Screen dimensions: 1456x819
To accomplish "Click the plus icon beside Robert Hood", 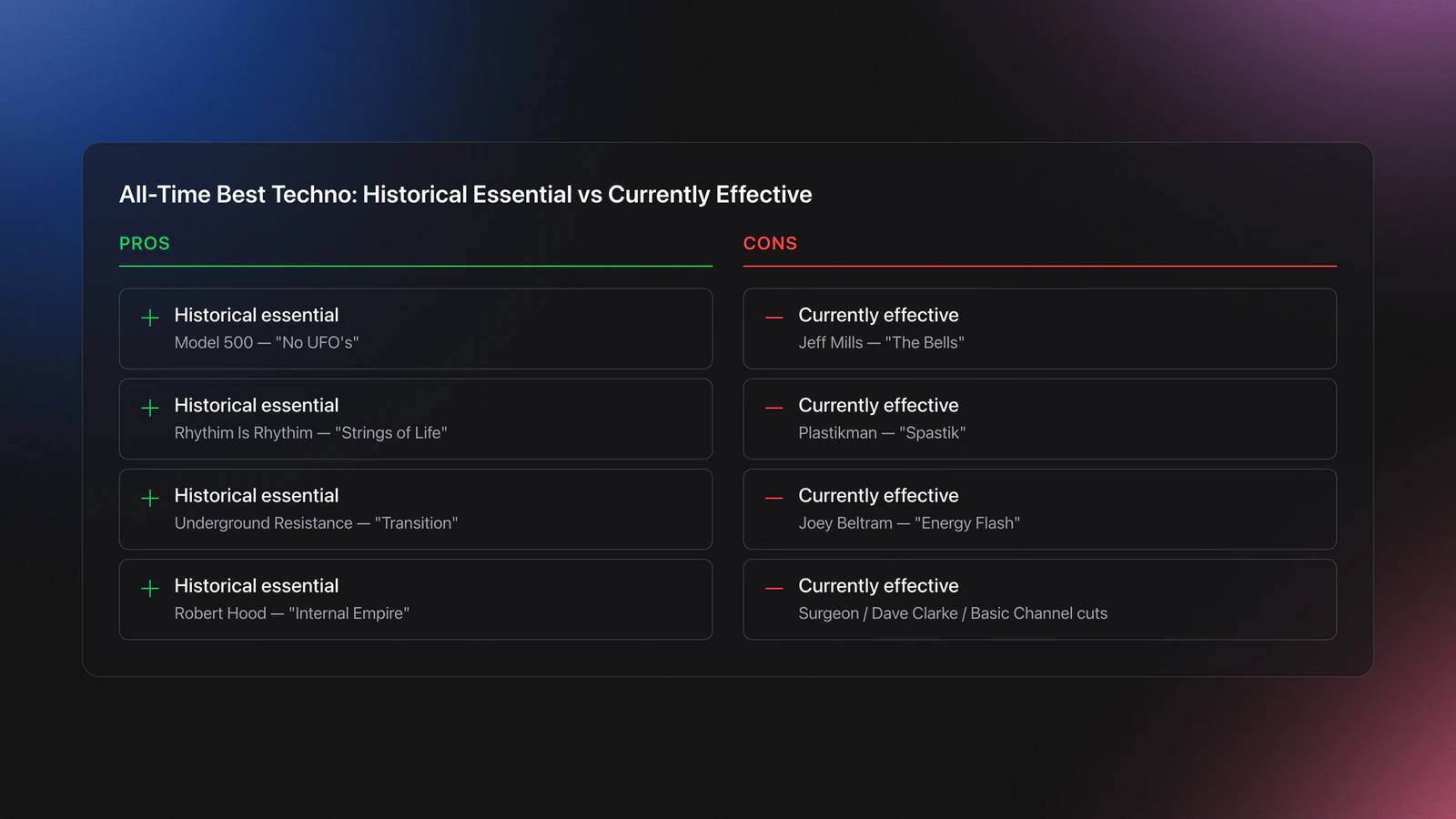I will (x=150, y=588).
